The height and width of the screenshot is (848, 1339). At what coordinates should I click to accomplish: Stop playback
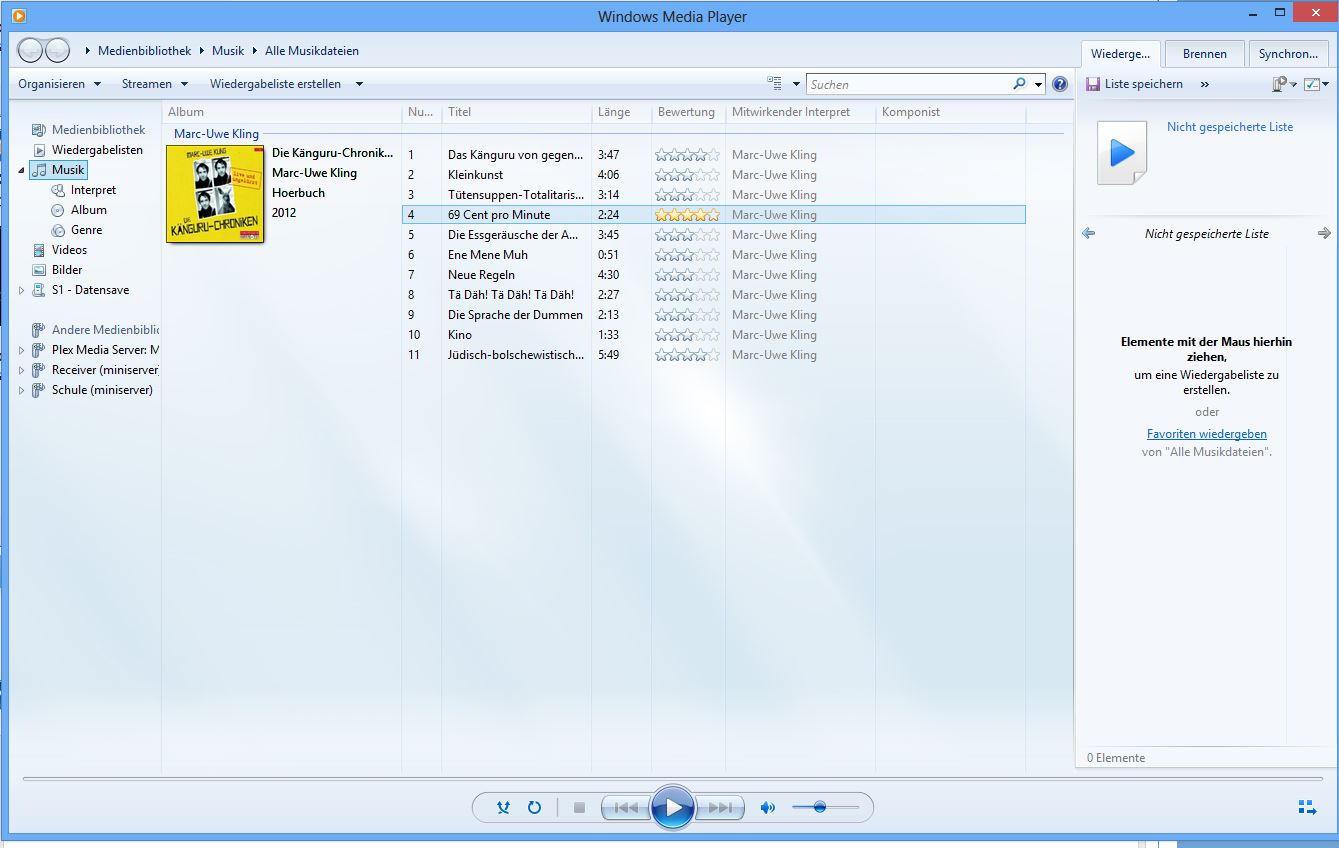coord(579,807)
